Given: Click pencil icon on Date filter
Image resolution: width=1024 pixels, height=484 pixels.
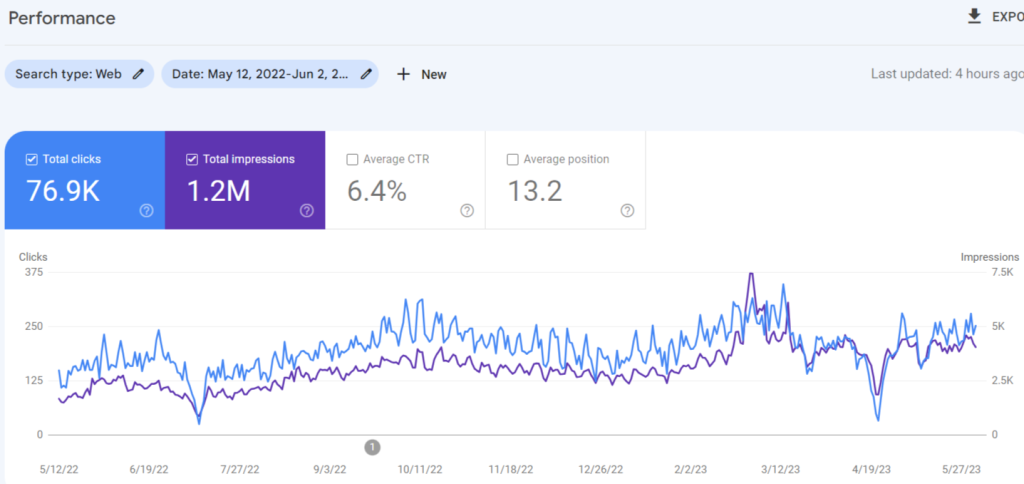Looking at the screenshot, I should 367,74.
